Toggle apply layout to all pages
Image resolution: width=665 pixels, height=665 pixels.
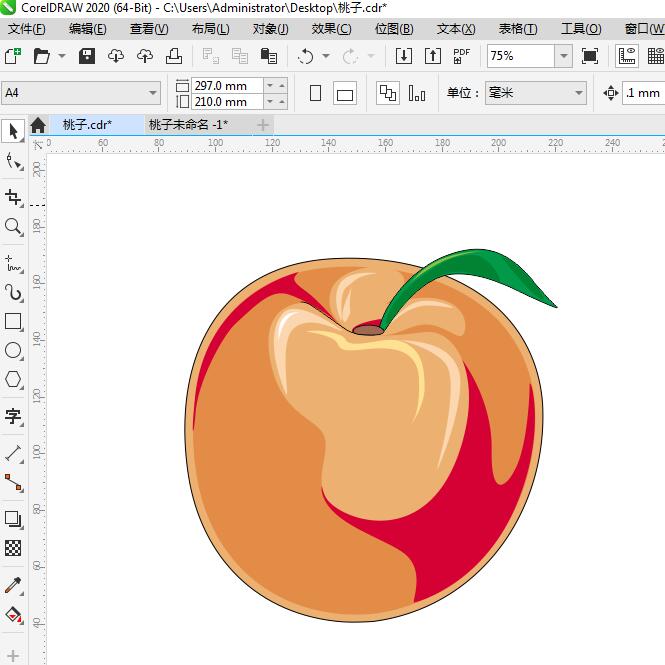[x=388, y=93]
